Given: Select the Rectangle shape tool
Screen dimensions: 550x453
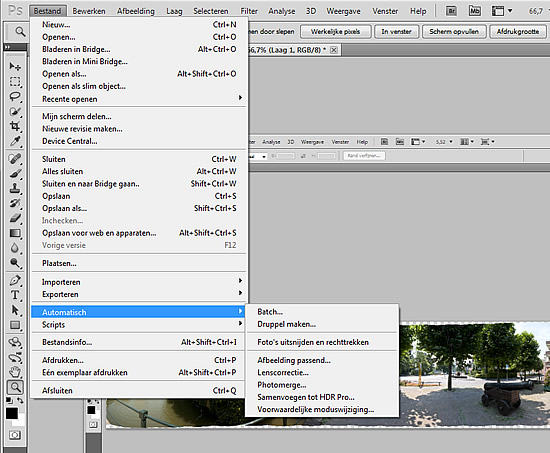Looking at the screenshot, I should tap(15, 325).
